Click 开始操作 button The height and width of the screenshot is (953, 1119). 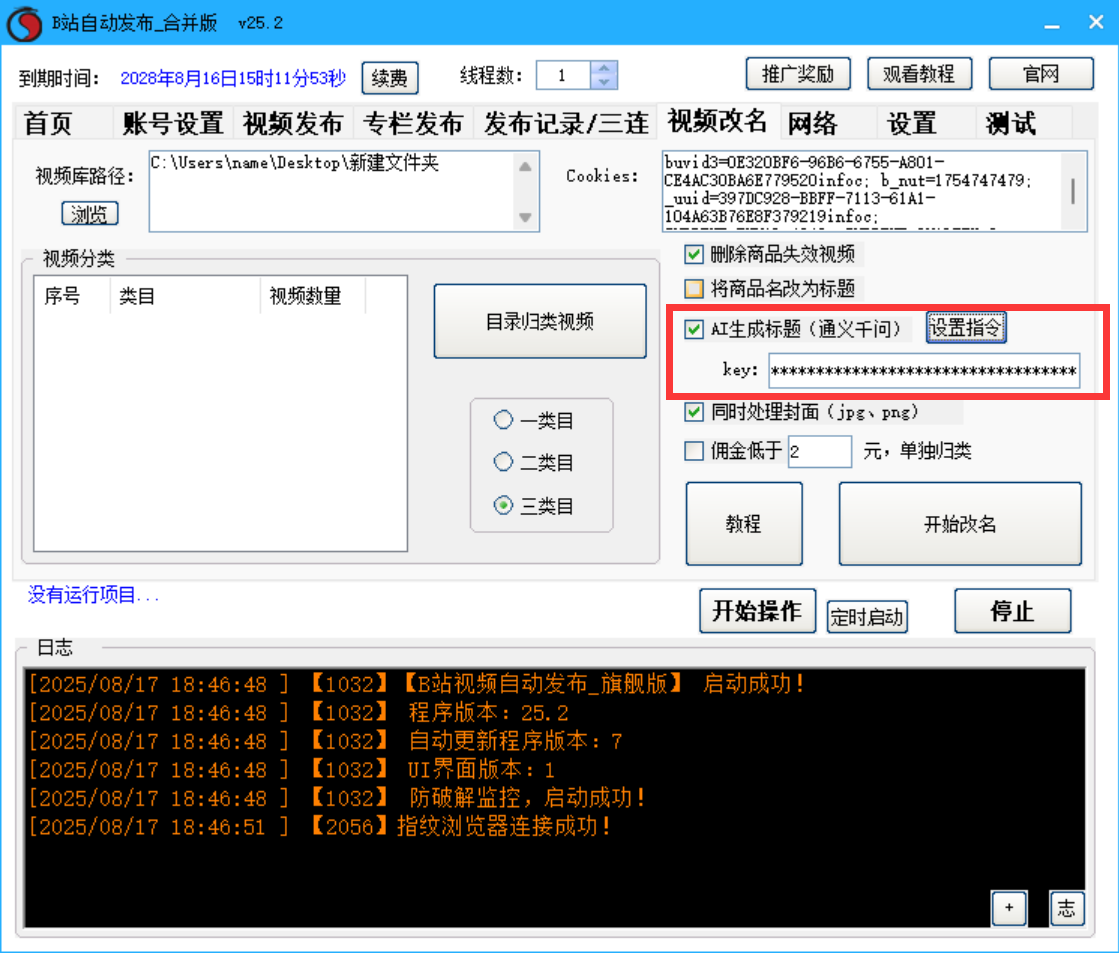pos(757,611)
